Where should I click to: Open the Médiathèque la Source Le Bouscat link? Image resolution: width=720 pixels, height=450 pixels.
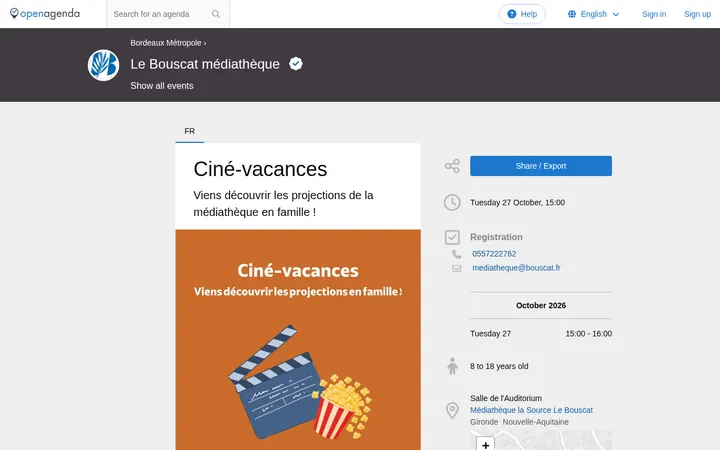(531, 410)
